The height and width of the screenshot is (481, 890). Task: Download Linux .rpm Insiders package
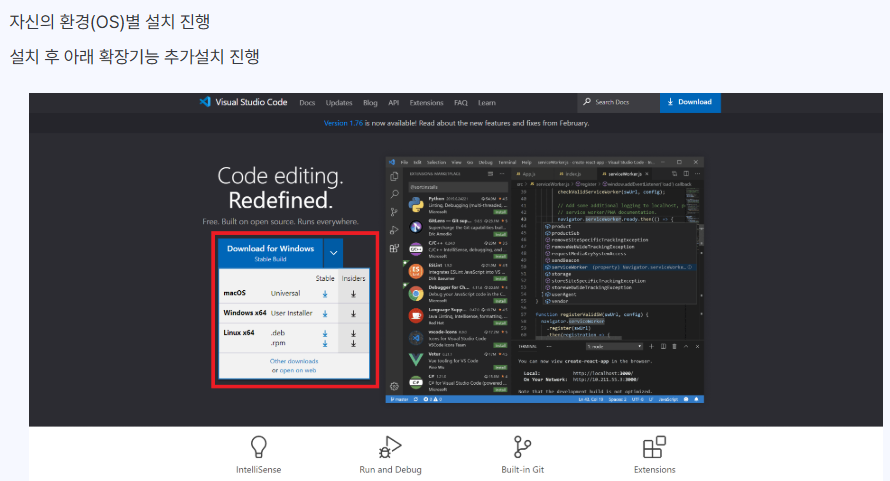coord(353,344)
